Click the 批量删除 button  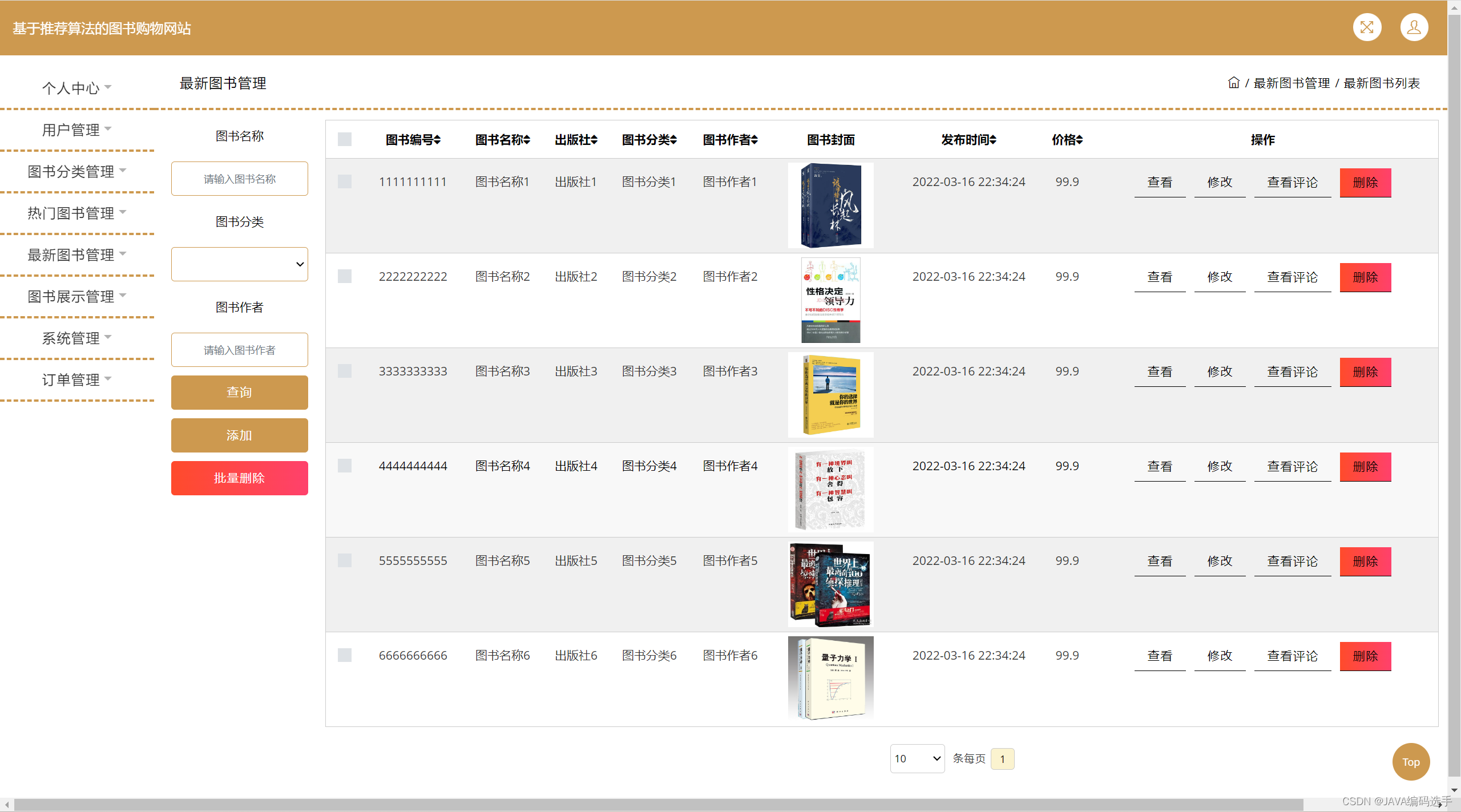click(x=240, y=478)
